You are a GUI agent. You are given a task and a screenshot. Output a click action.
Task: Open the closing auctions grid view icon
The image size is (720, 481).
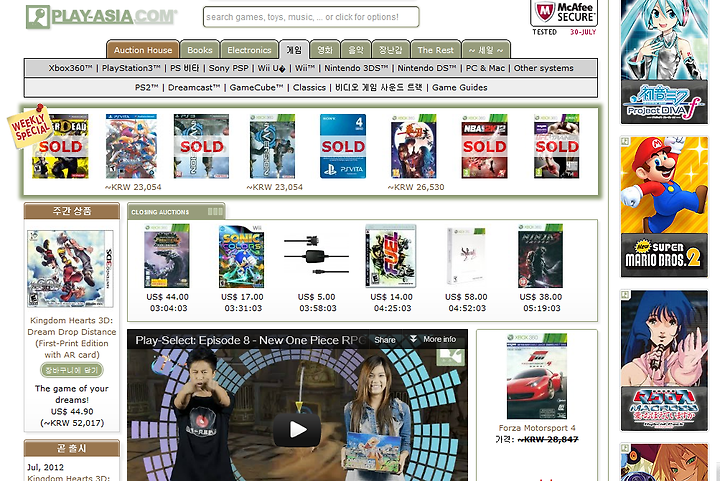click(x=215, y=212)
